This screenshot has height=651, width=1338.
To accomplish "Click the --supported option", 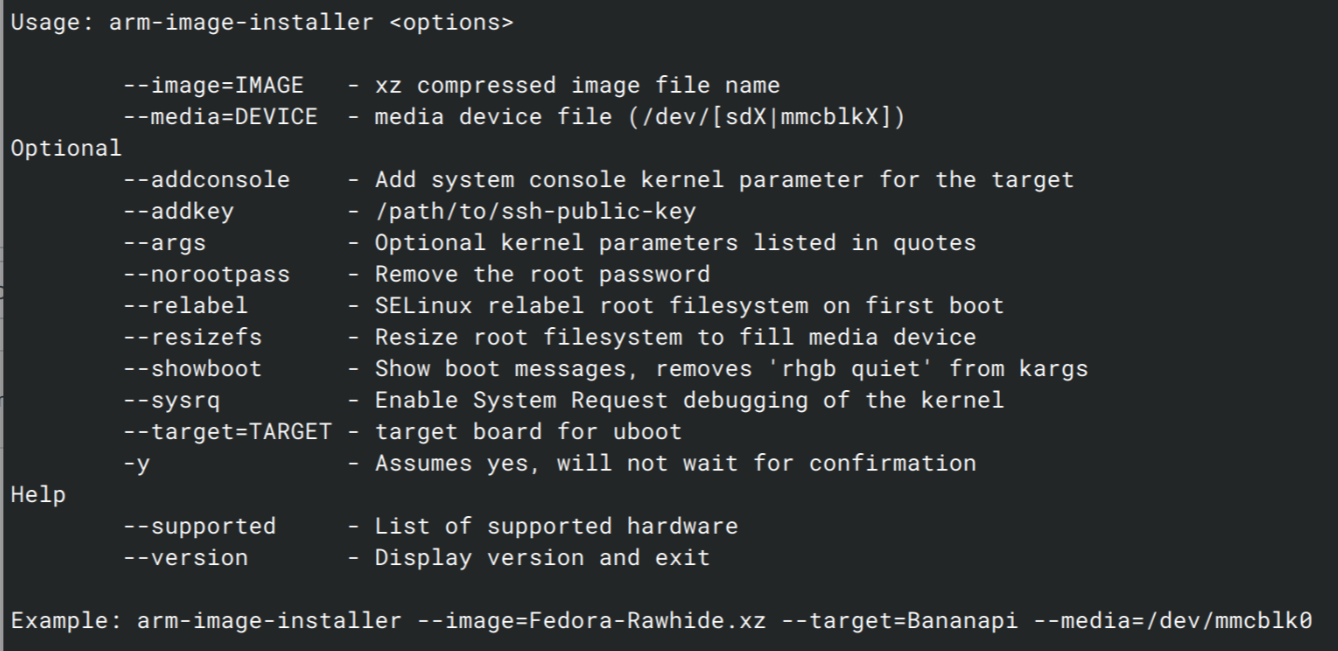I will point(199,526).
